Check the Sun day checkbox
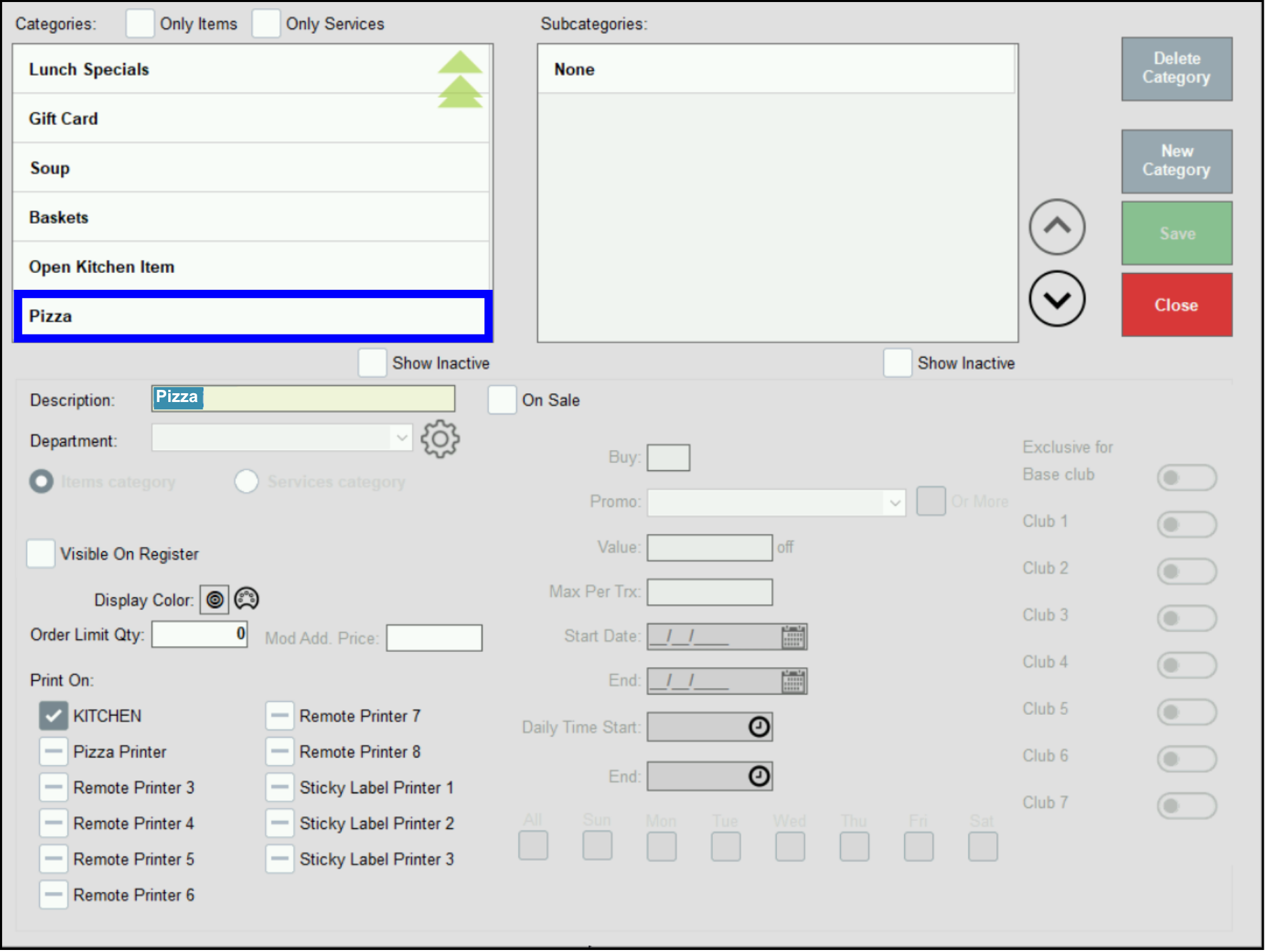This screenshot has height=952, width=1265. [597, 846]
